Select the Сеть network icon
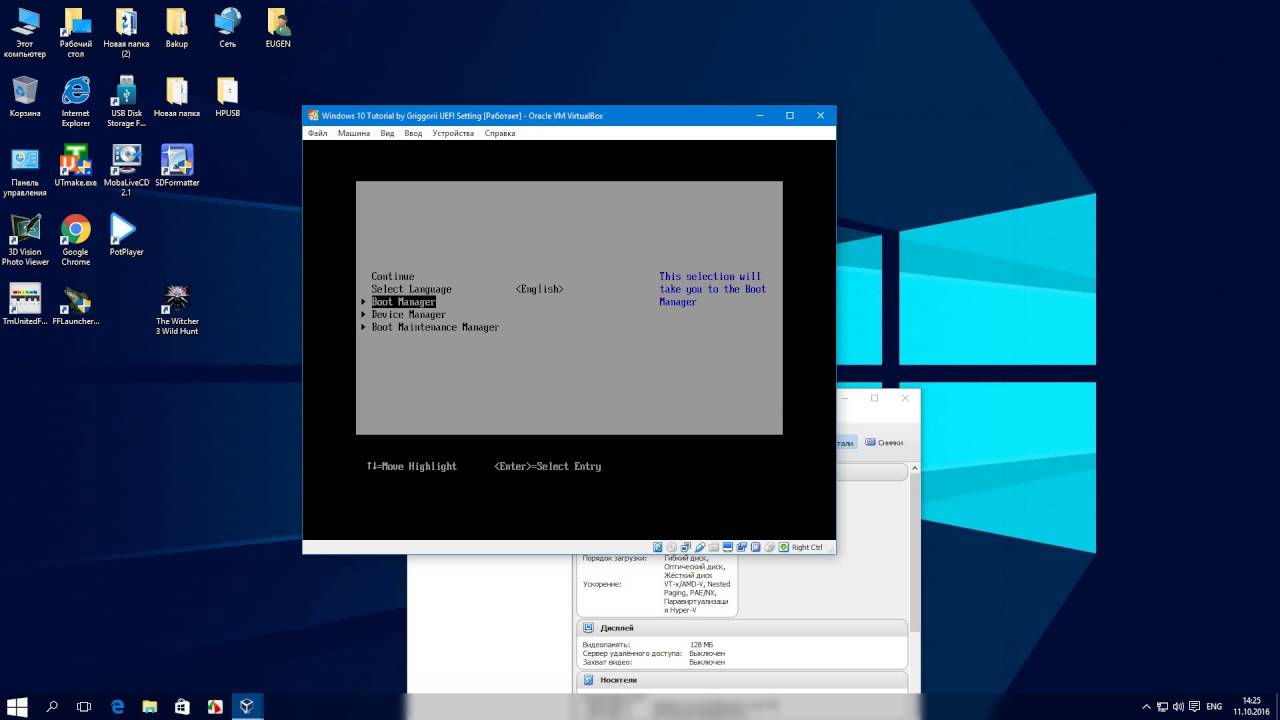 click(228, 29)
